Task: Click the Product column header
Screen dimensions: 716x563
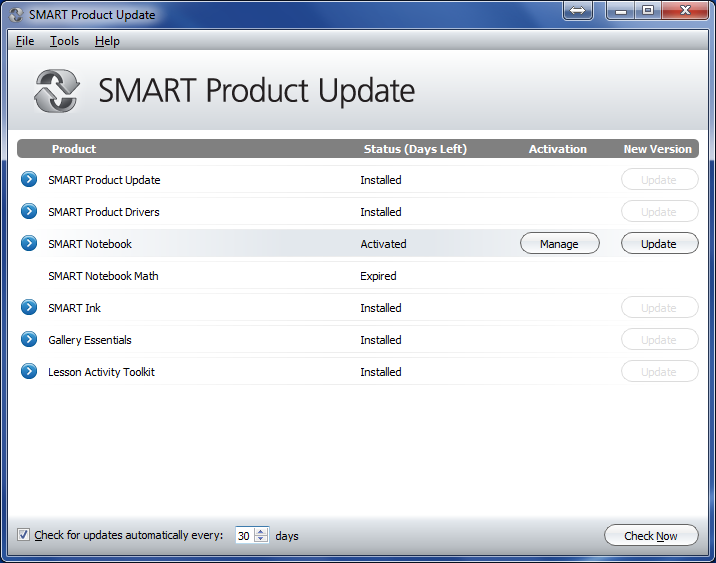Action: [74, 149]
